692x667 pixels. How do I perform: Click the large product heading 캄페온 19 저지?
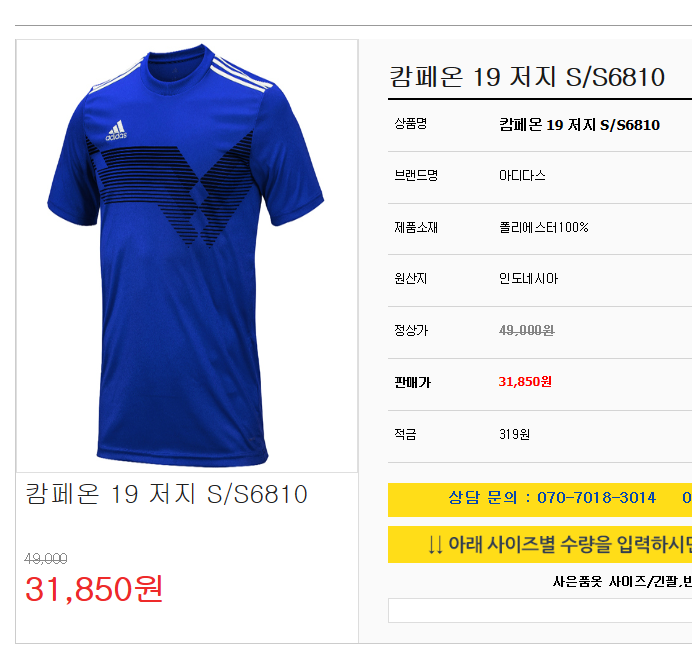527,77
